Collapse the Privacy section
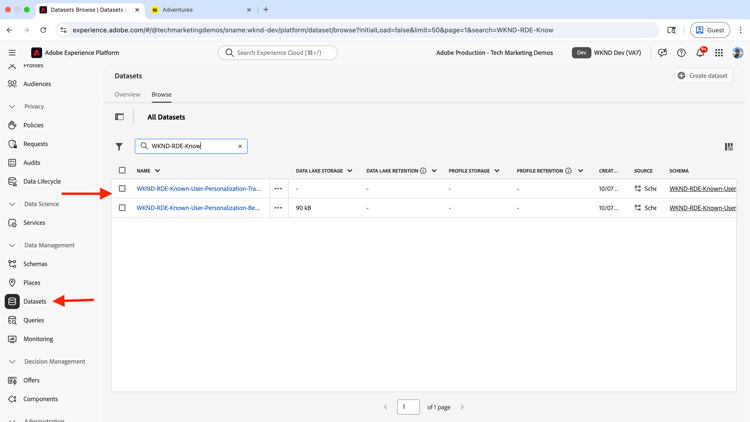The image size is (750, 422). pos(12,107)
